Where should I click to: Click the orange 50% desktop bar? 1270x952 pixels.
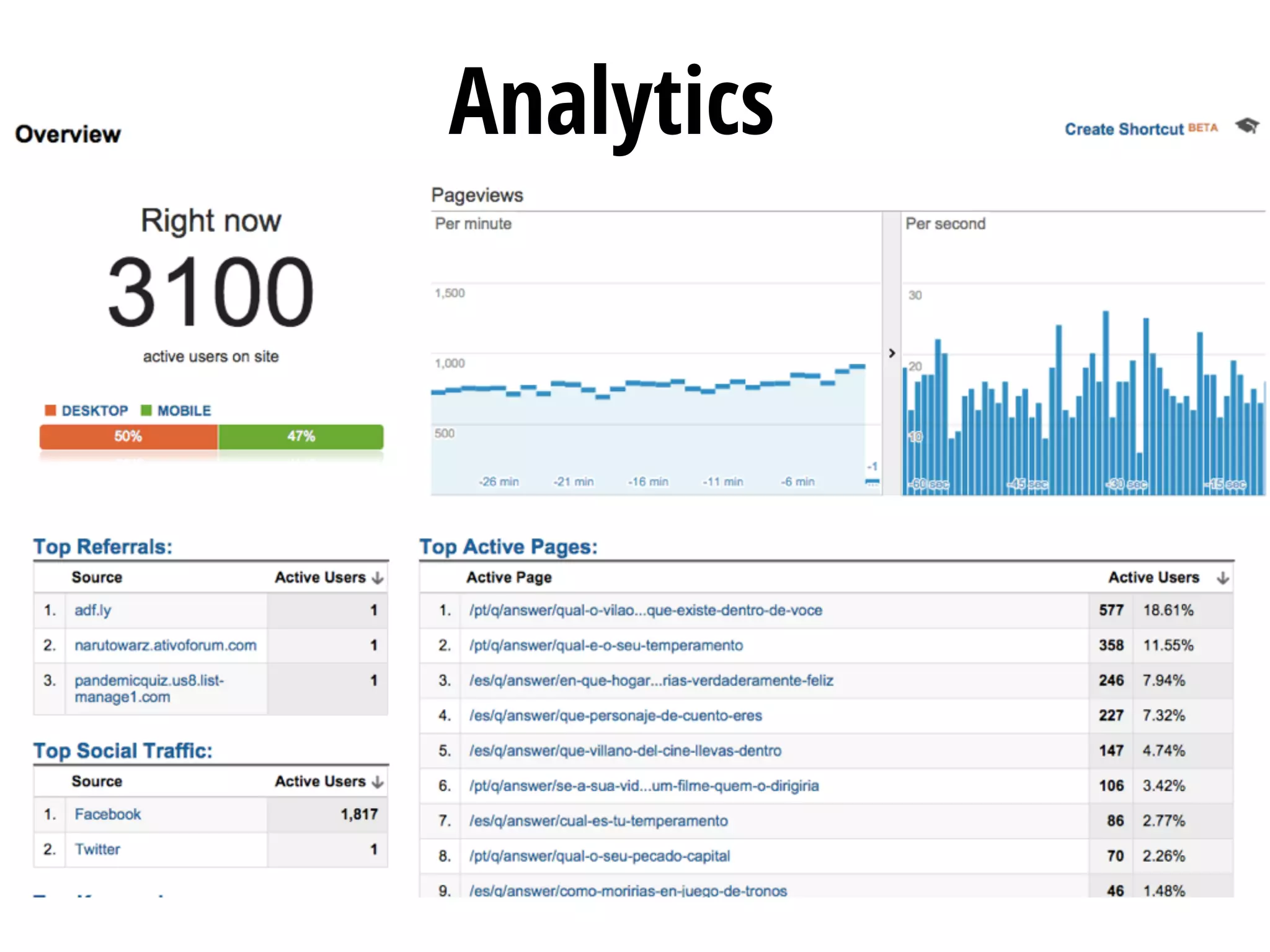pyautogui.click(x=128, y=436)
